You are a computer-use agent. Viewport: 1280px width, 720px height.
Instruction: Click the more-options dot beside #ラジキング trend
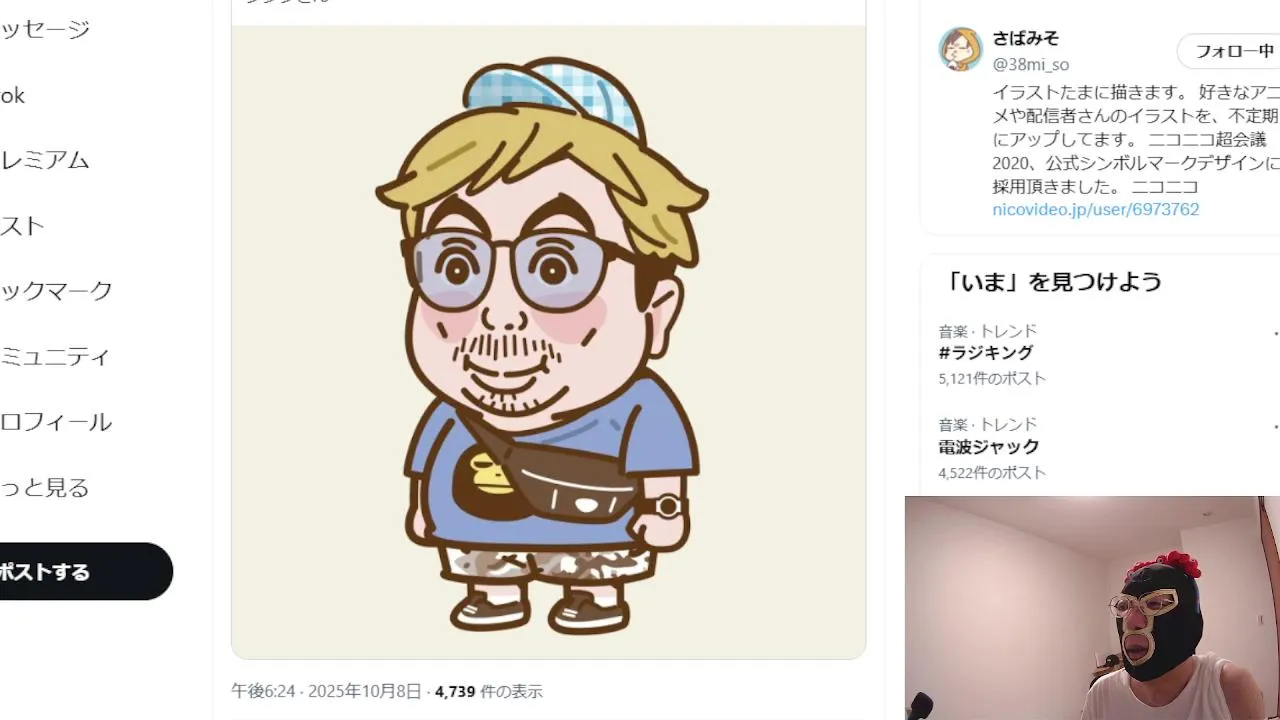(x=1275, y=332)
